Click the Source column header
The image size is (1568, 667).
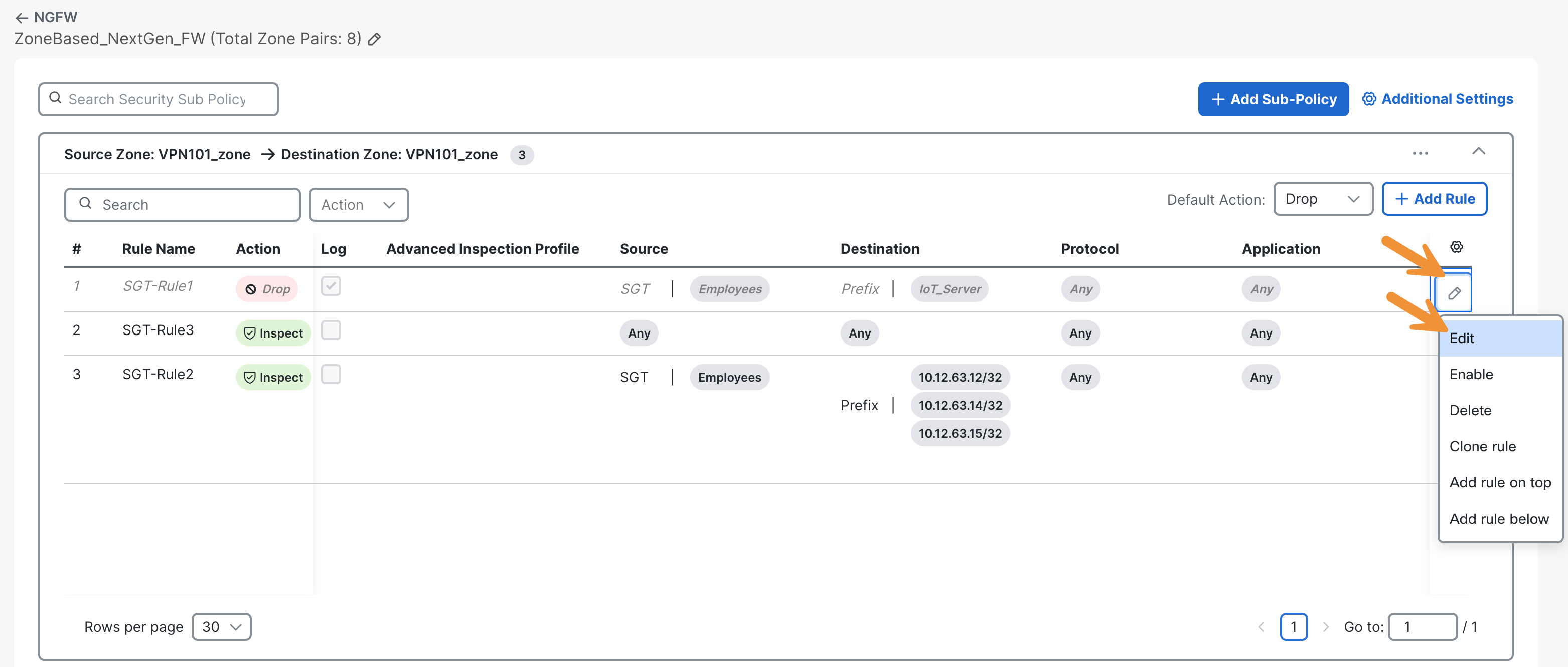pyautogui.click(x=644, y=249)
